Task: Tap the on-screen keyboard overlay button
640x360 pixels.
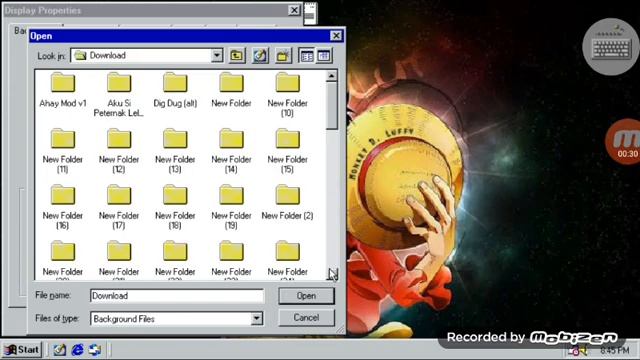Action: 611,47
